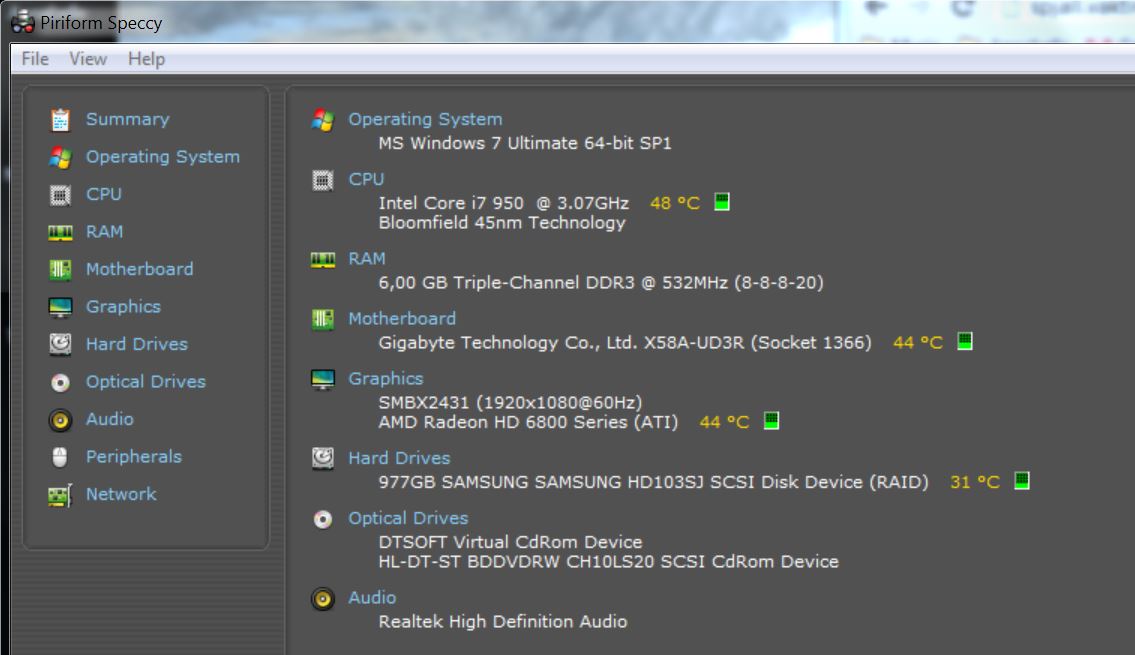This screenshot has width=1135, height=655.
Task: Click the Hard Drives icon in sidebar
Action: pyautogui.click(x=60, y=345)
